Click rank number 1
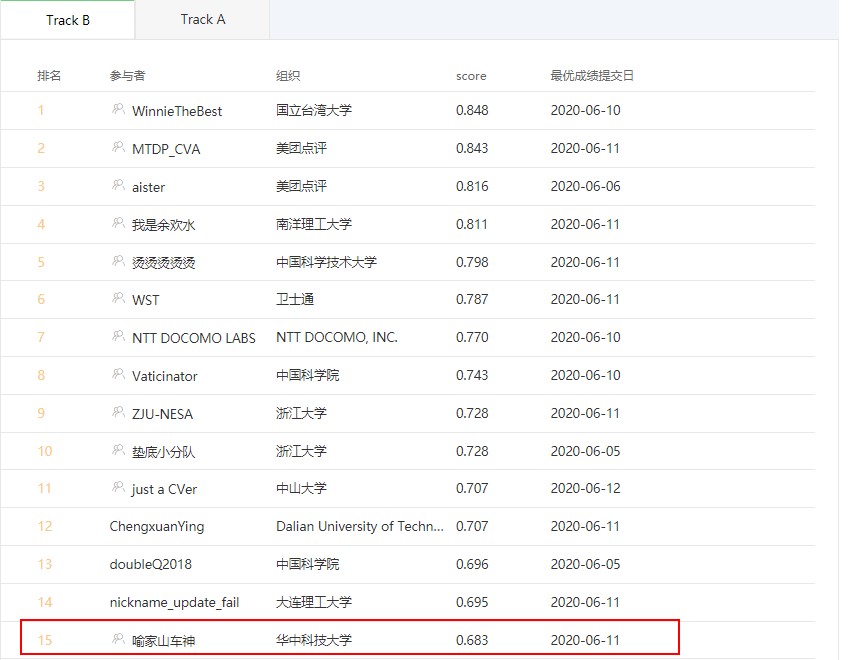The height and width of the screenshot is (660, 854). point(41,111)
